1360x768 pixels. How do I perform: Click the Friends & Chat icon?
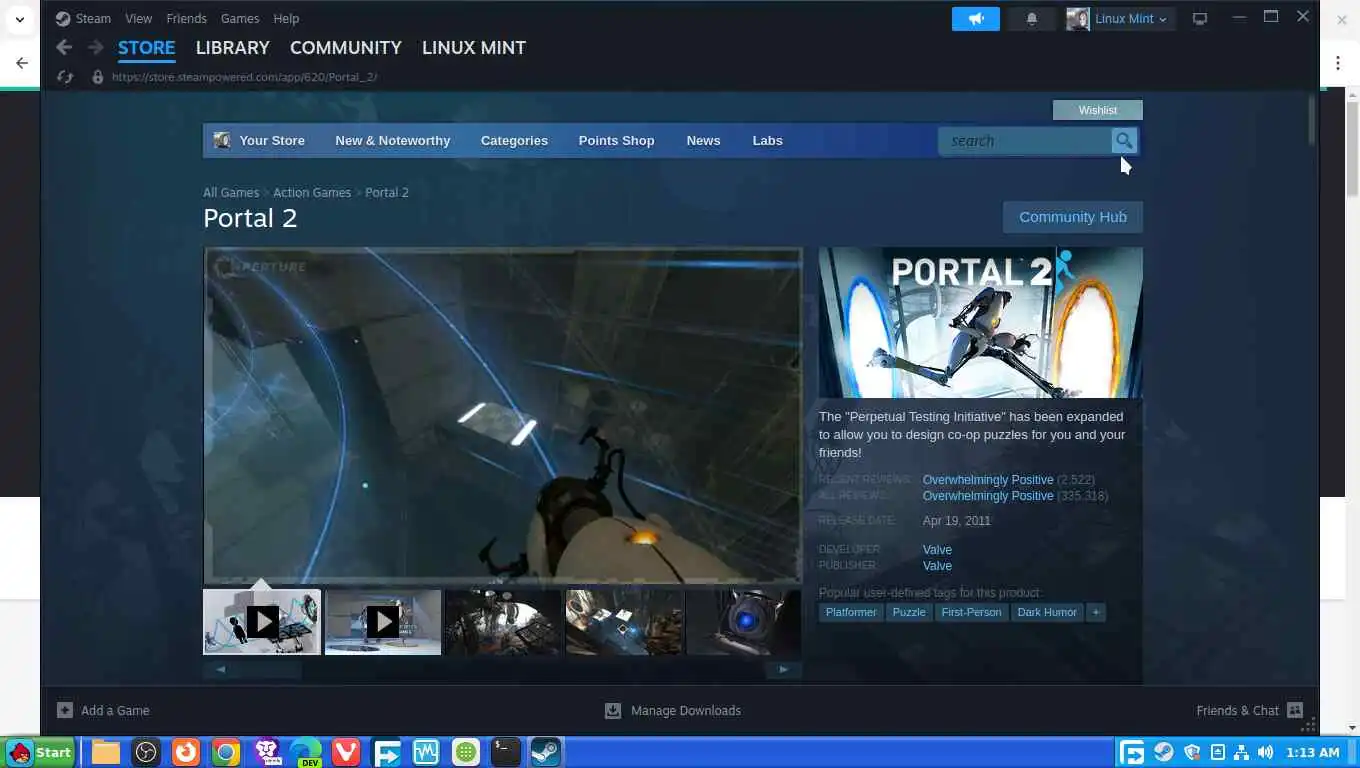[x=1295, y=710]
